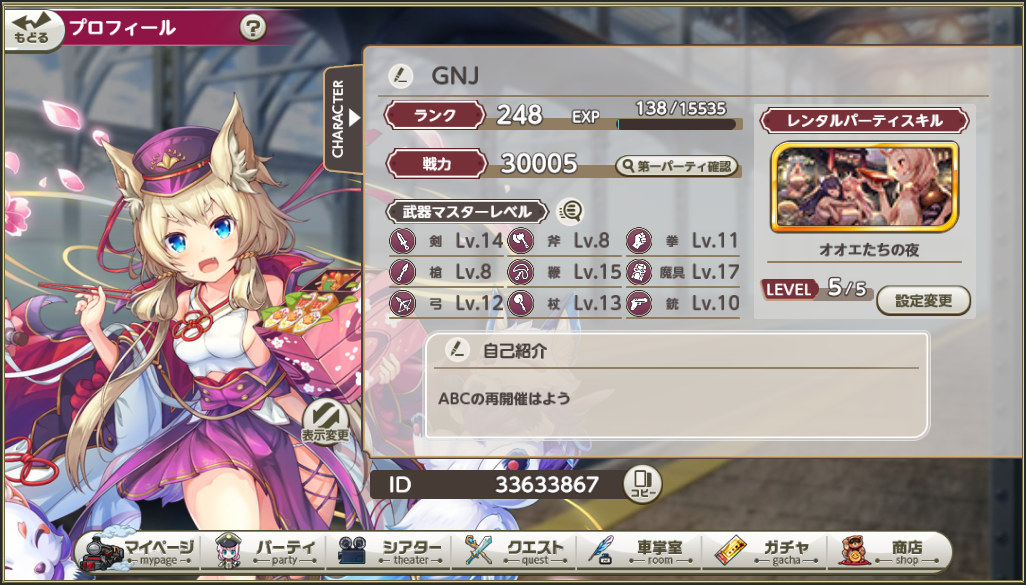Click the whip weapon icon at Lv.15
The height and width of the screenshot is (585, 1026).
(x=521, y=272)
